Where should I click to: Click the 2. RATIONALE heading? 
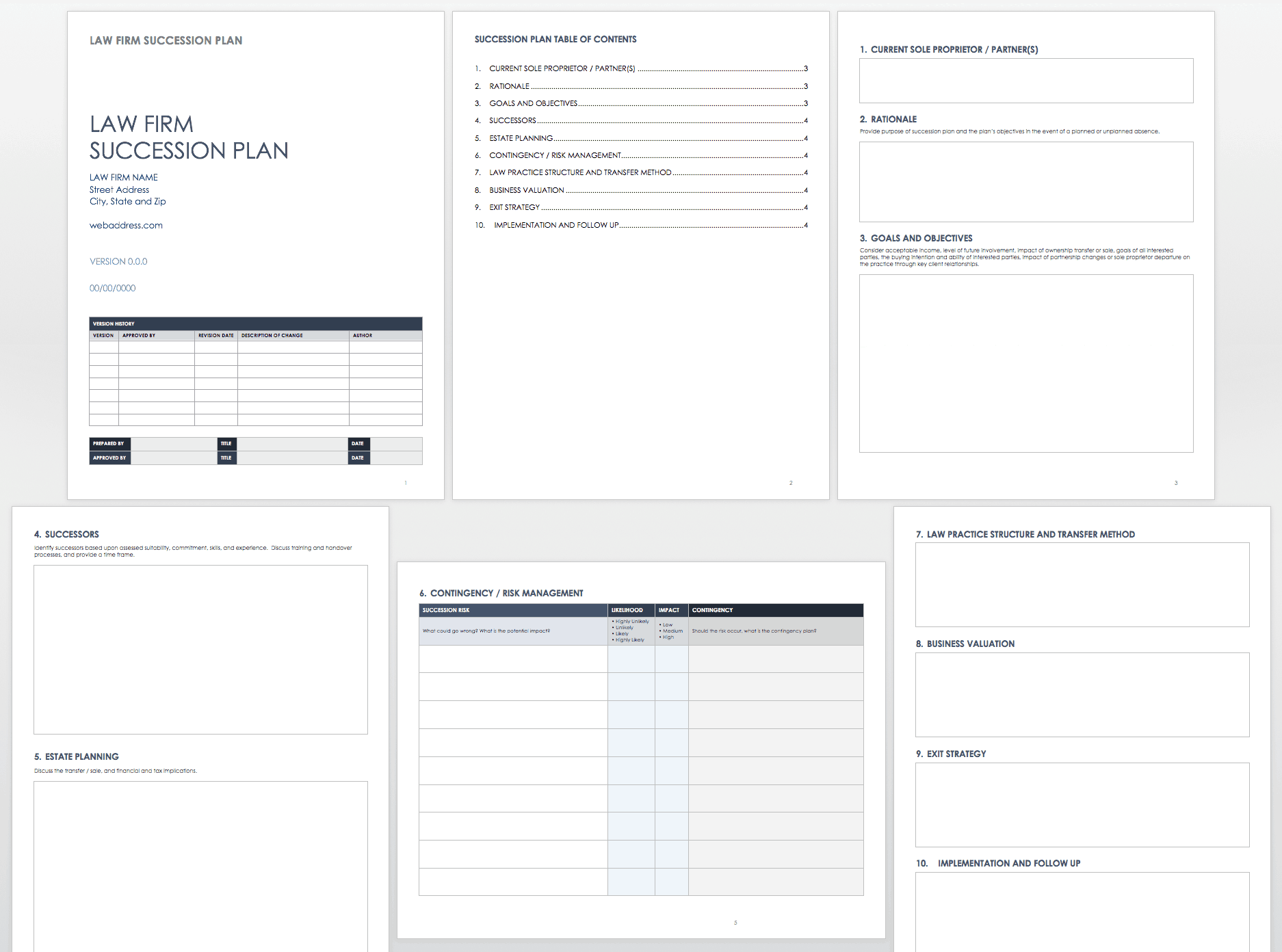(888, 119)
